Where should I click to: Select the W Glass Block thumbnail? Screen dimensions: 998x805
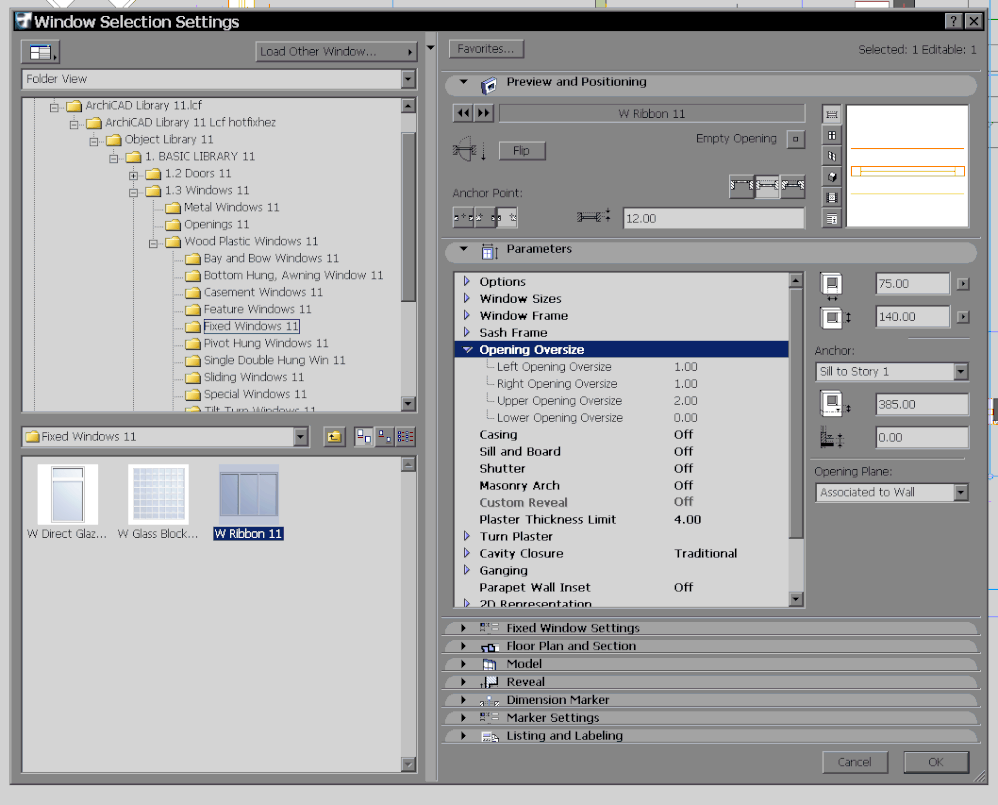coord(158,496)
